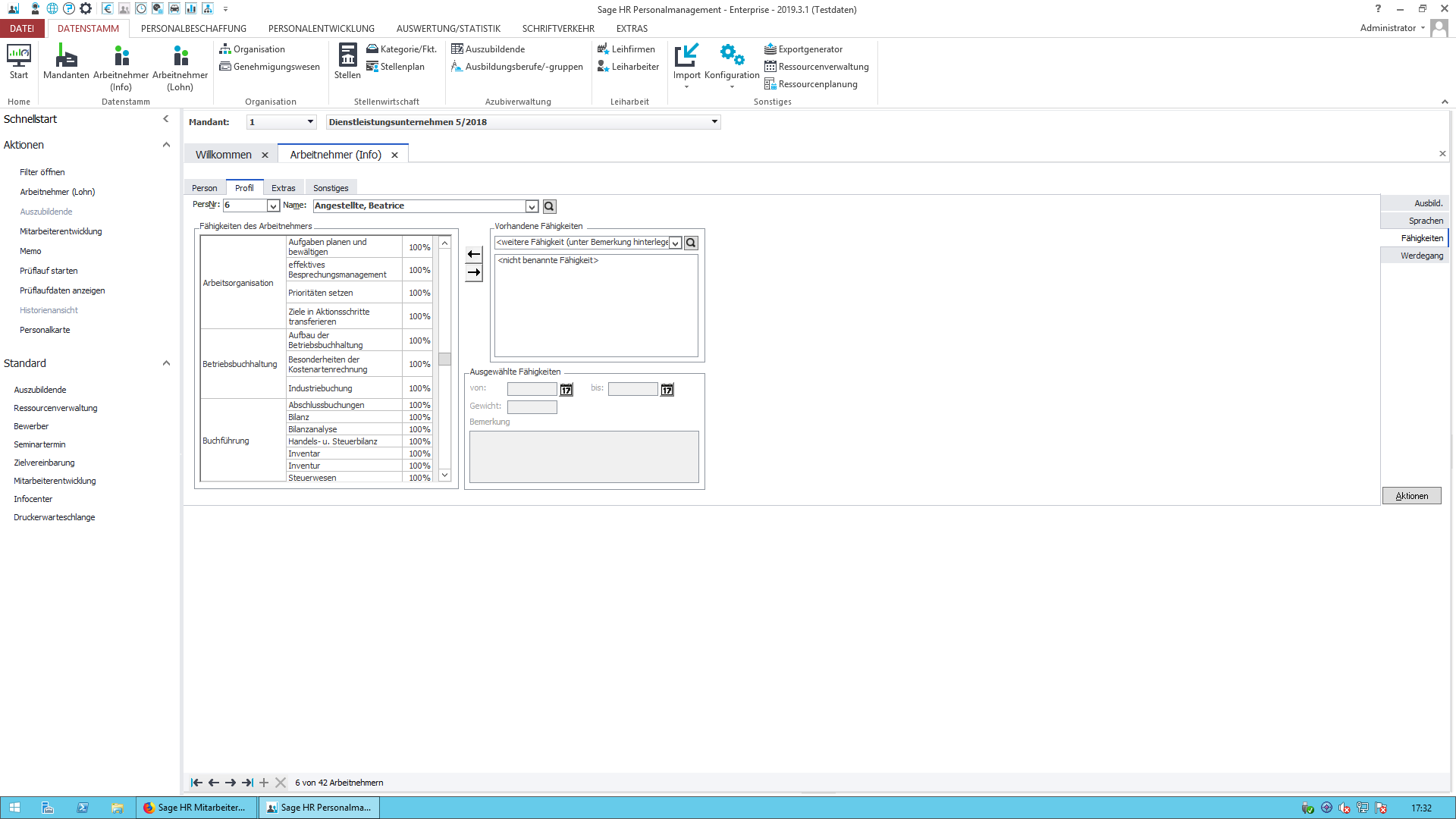
Task: Click the Aktionen button
Action: 1411,496
